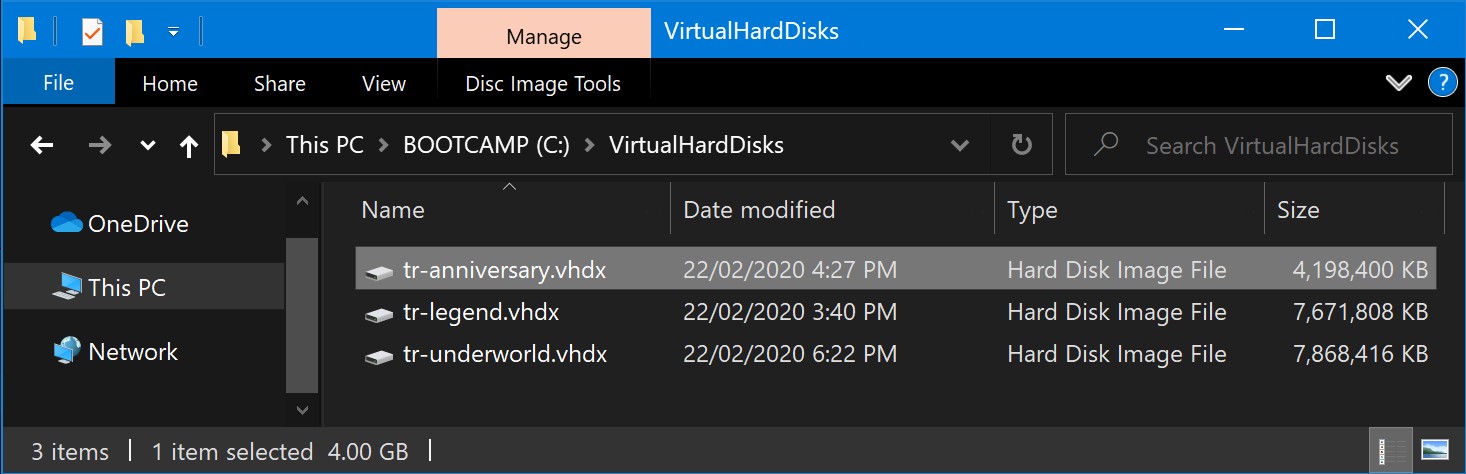Click the blue Help question mark icon
1466x474 pixels.
tap(1441, 83)
